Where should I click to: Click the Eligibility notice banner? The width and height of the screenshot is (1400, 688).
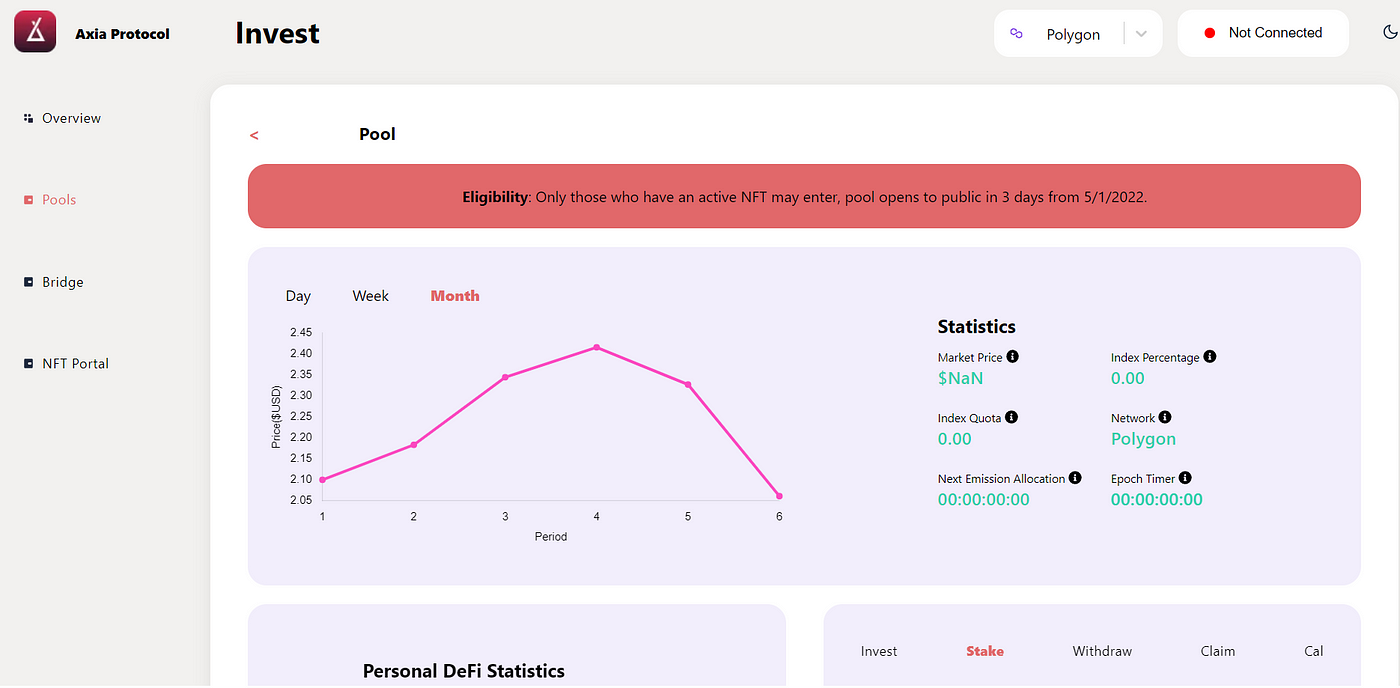[804, 196]
